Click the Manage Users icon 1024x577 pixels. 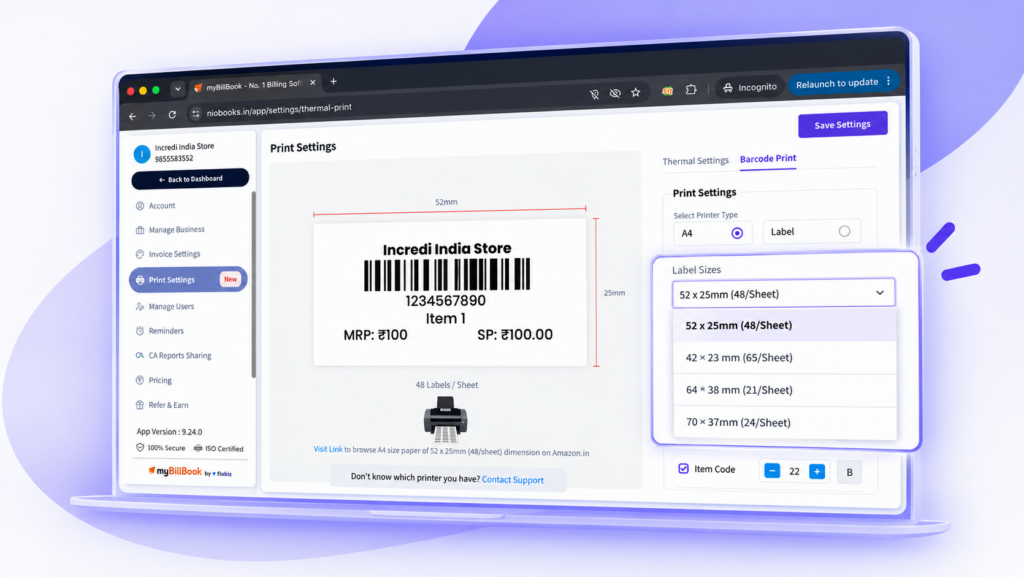pos(140,306)
